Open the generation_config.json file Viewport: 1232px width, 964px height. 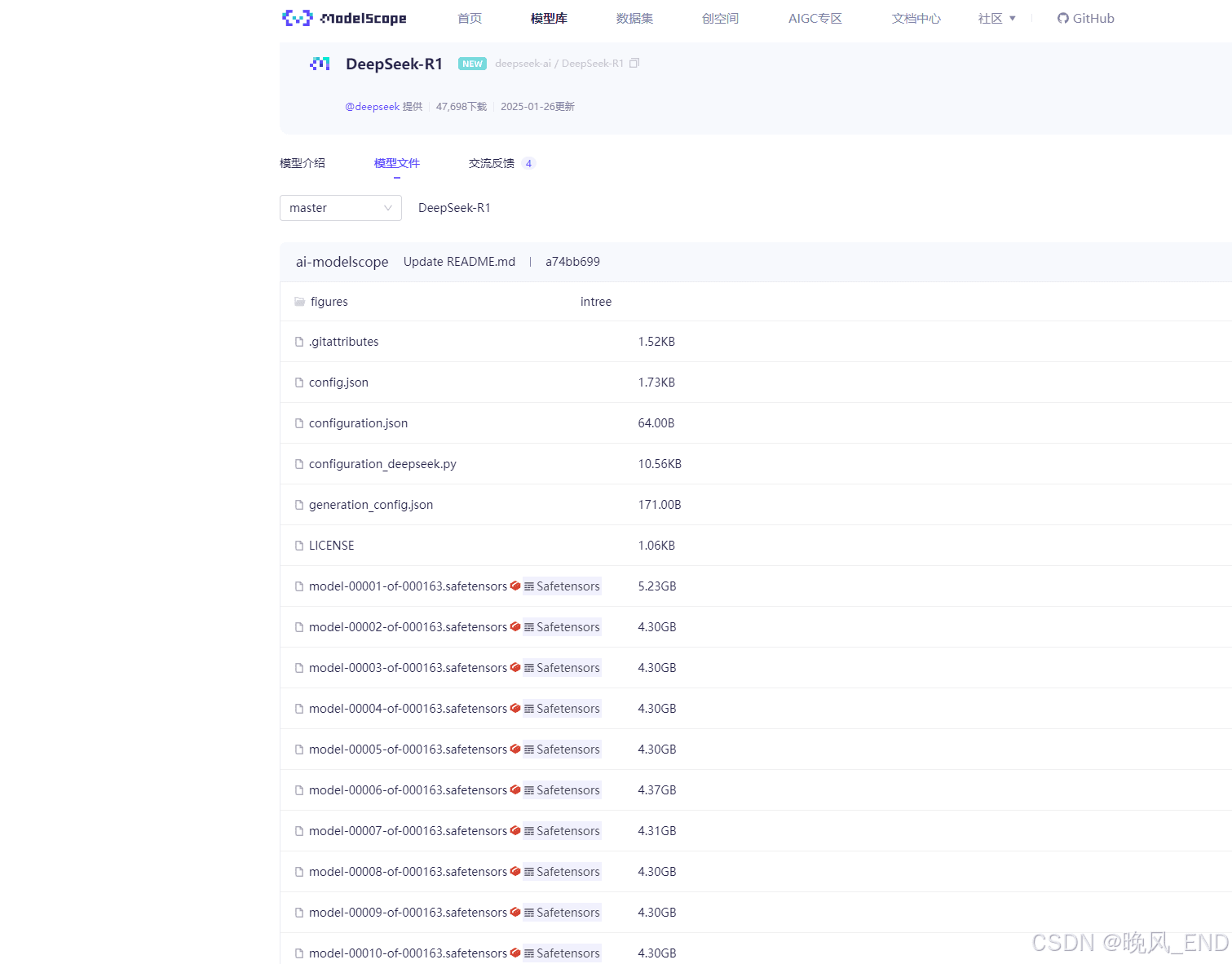371,505
